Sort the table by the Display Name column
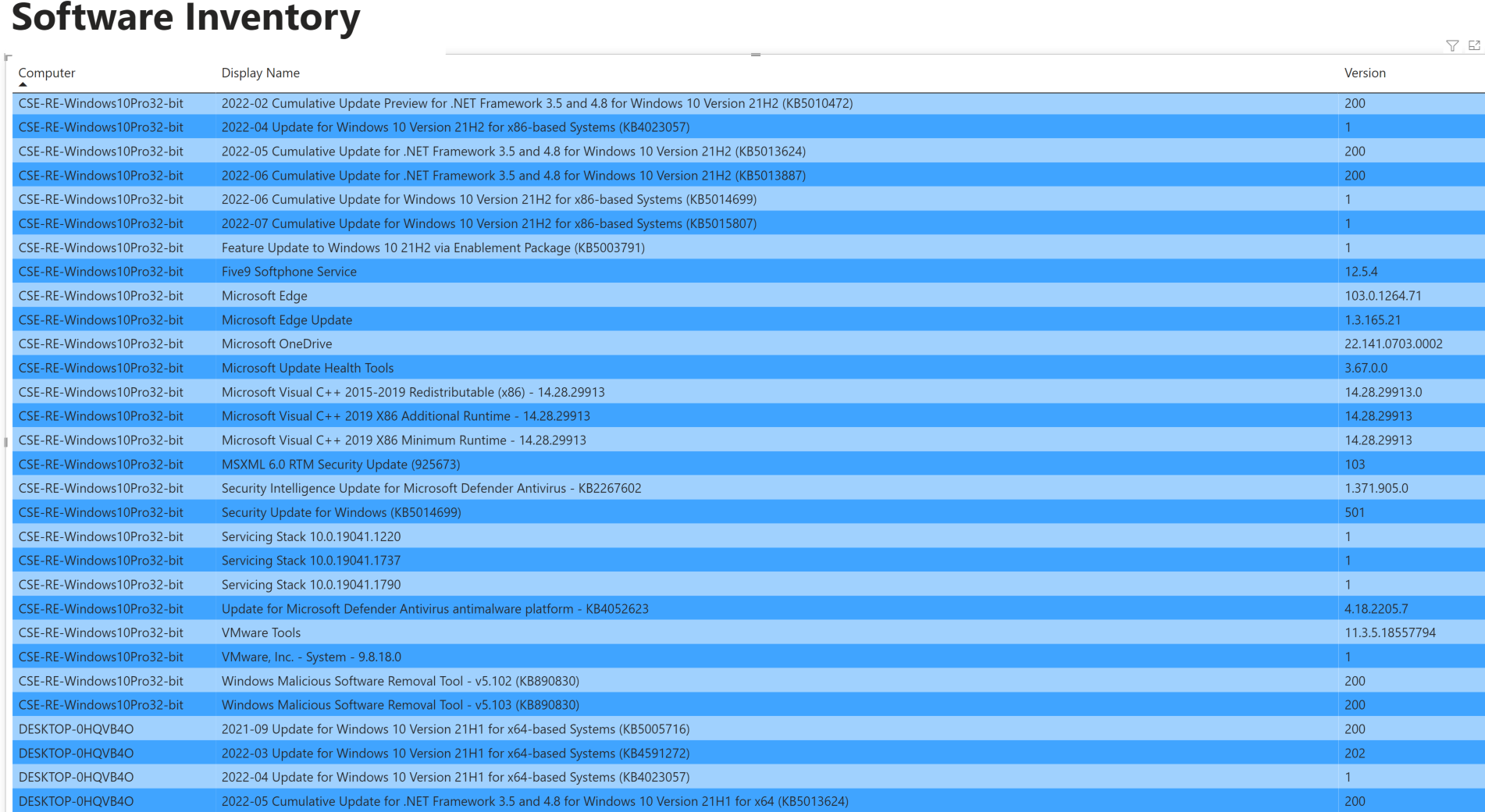Viewport: 1485px width, 812px height. pos(261,73)
